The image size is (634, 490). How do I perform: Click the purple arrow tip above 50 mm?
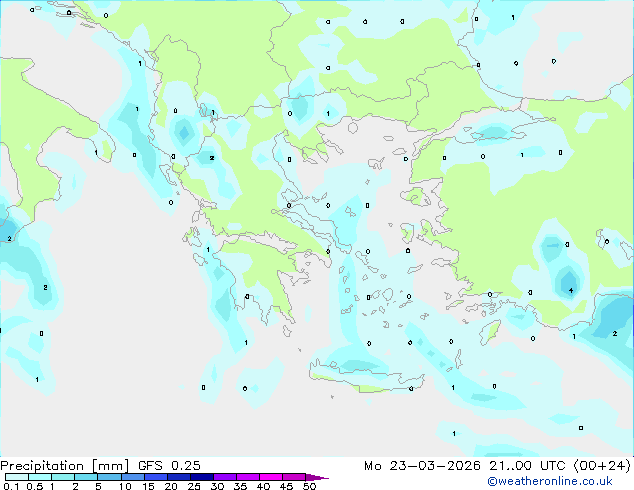pyautogui.click(x=317, y=477)
